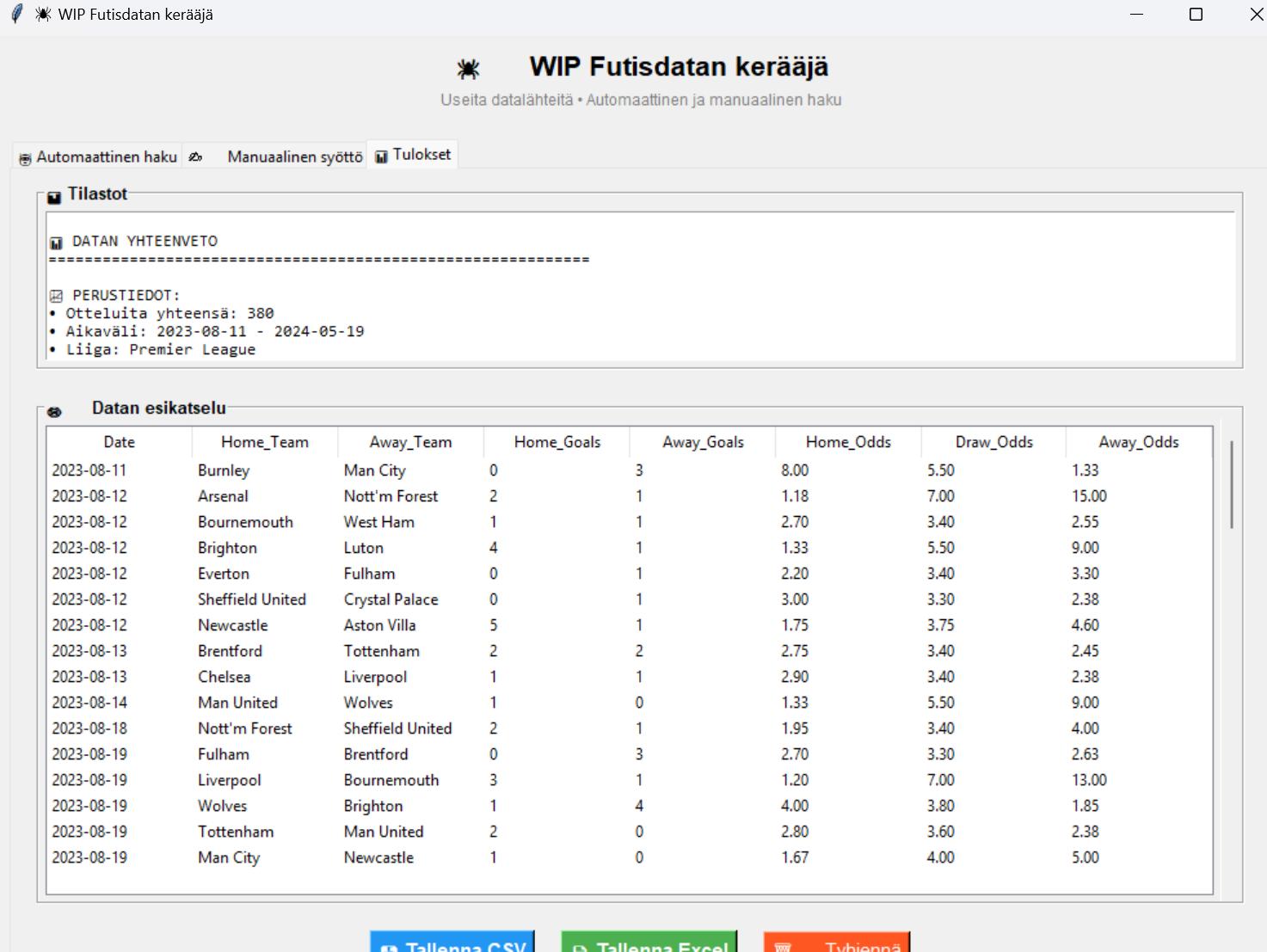
Task: Switch to the Automaattinen haku tab
Action: coord(98,157)
